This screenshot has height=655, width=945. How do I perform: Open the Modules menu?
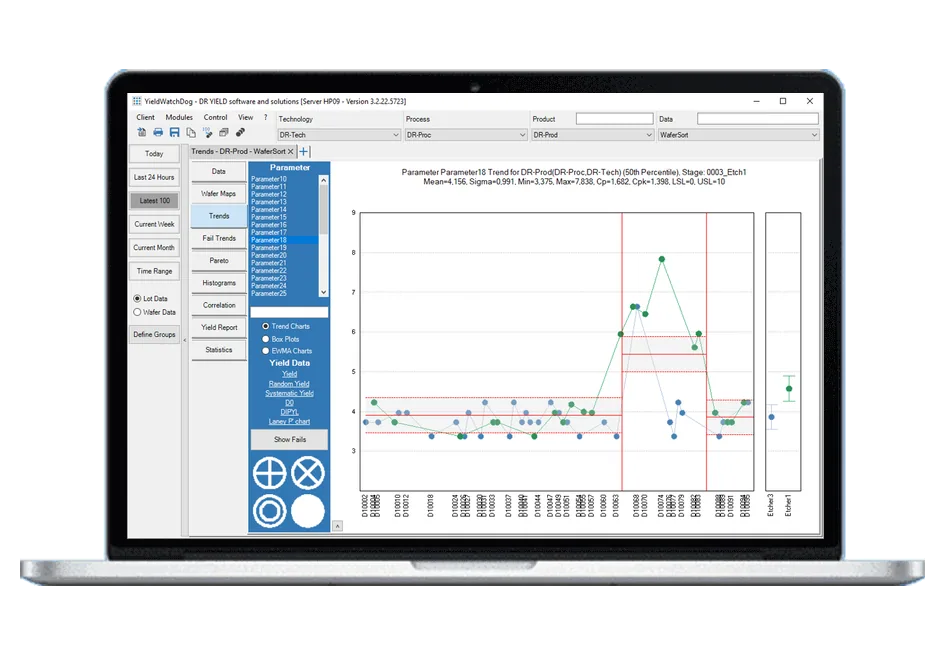(x=179, y=118)
